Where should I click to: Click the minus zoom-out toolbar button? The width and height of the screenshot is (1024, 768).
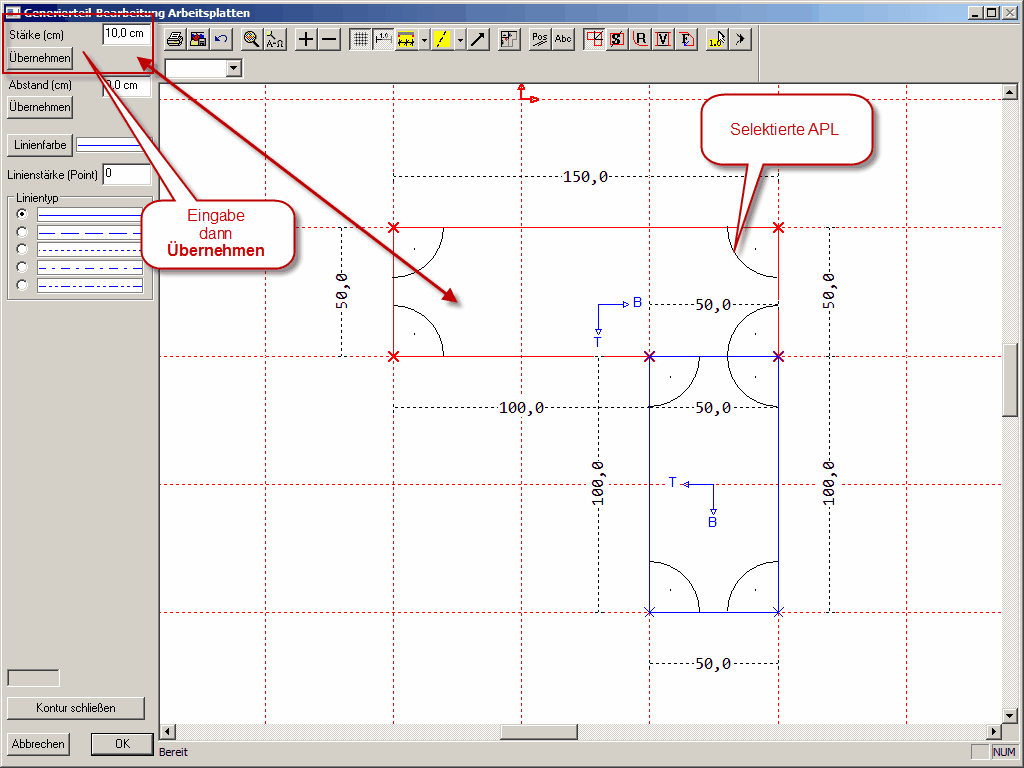pos(329,39)
